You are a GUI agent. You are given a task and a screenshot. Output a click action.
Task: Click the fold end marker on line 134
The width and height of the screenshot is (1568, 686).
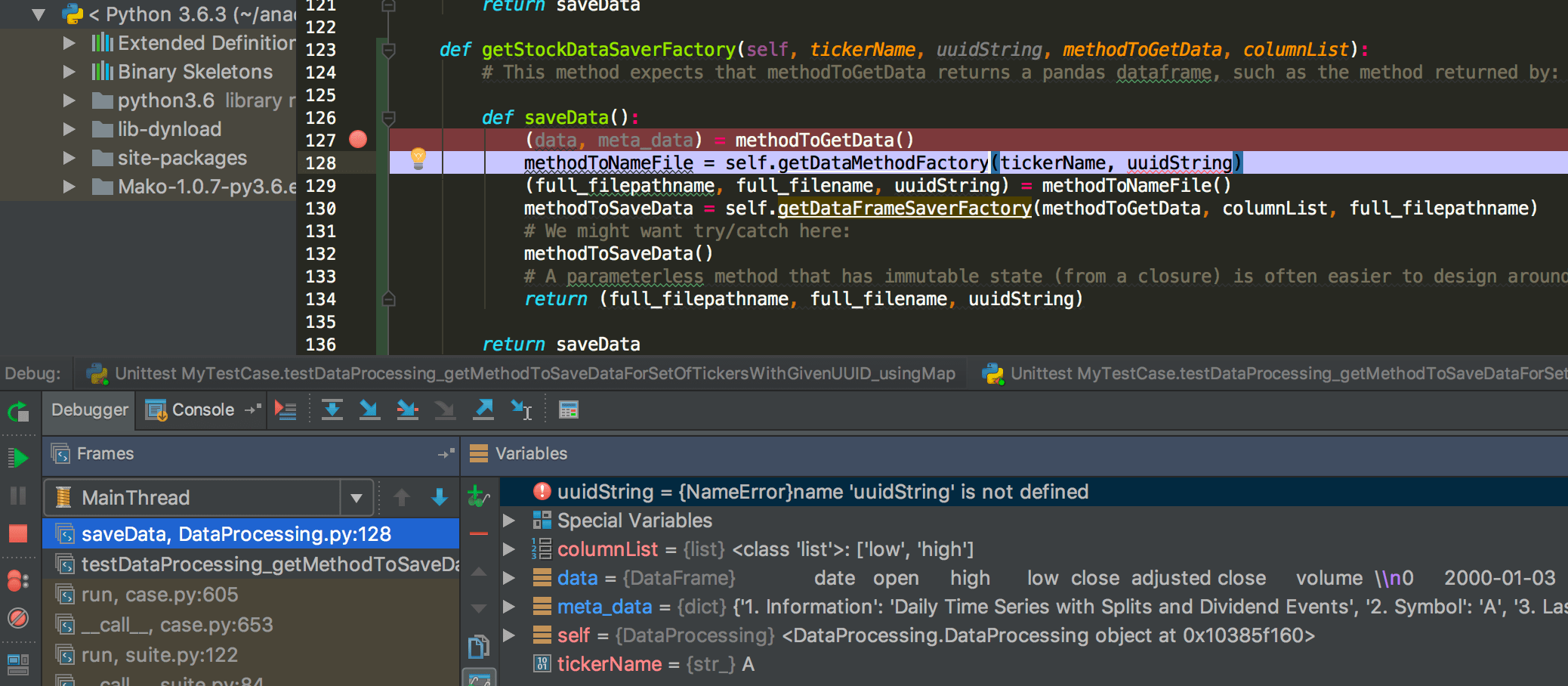tap(388, 299)
